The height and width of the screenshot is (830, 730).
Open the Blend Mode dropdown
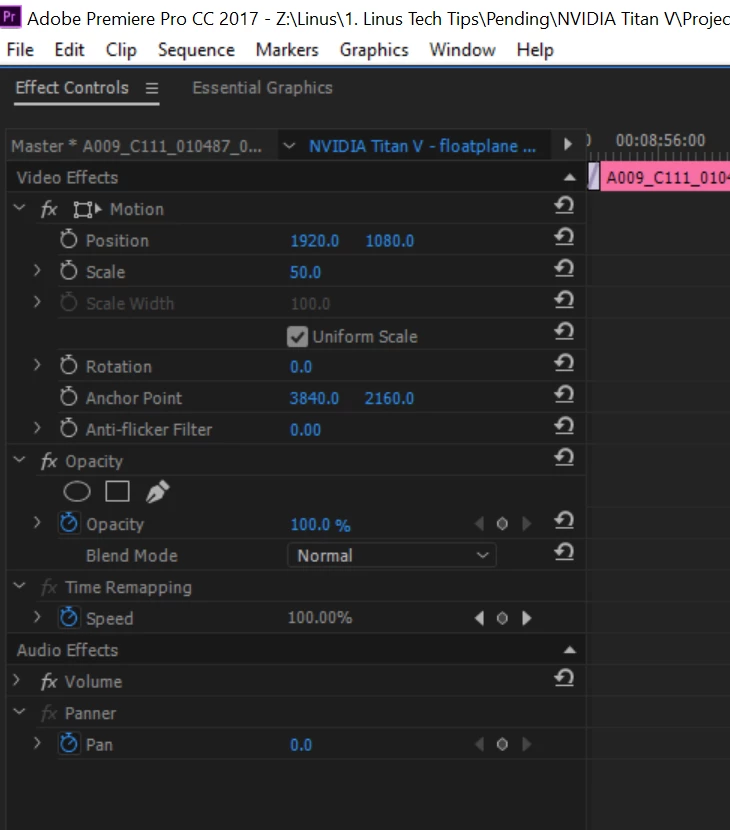pyautogui.click(x=392, y=555)
